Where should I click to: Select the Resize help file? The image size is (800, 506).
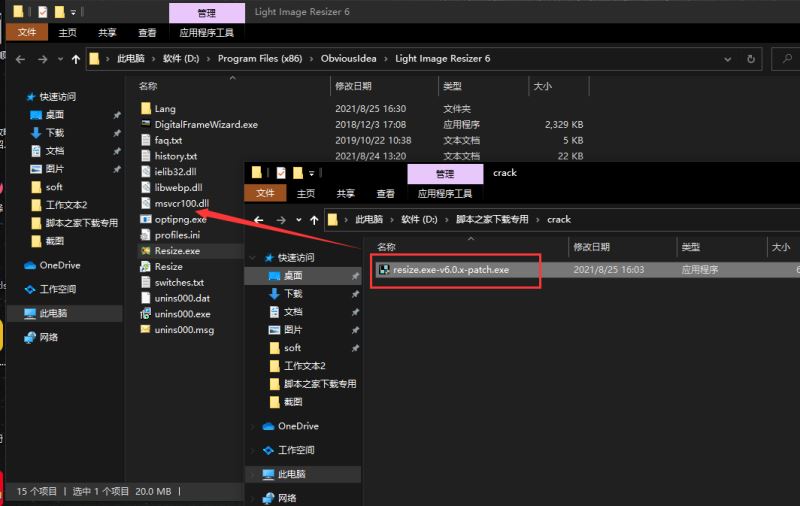(x=162, y=267)
